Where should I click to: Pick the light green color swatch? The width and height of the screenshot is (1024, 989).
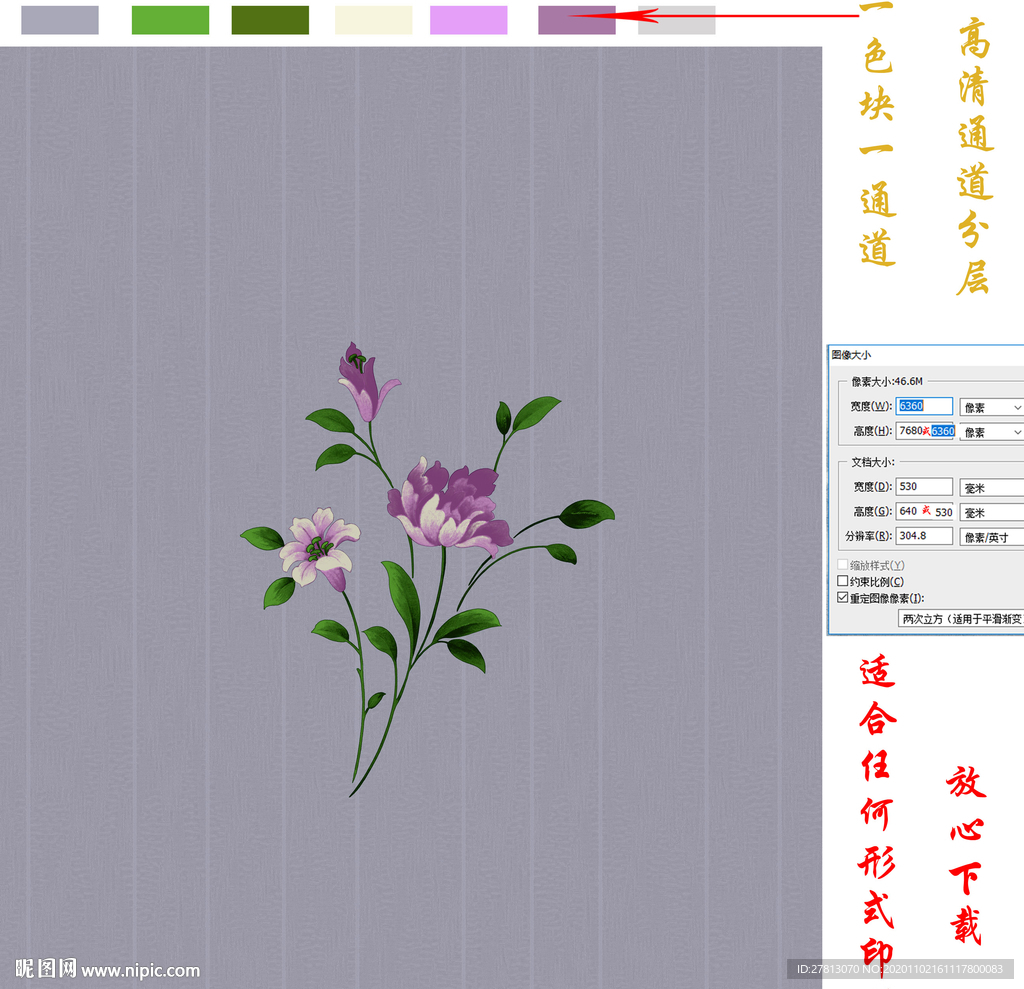point(170,20)
